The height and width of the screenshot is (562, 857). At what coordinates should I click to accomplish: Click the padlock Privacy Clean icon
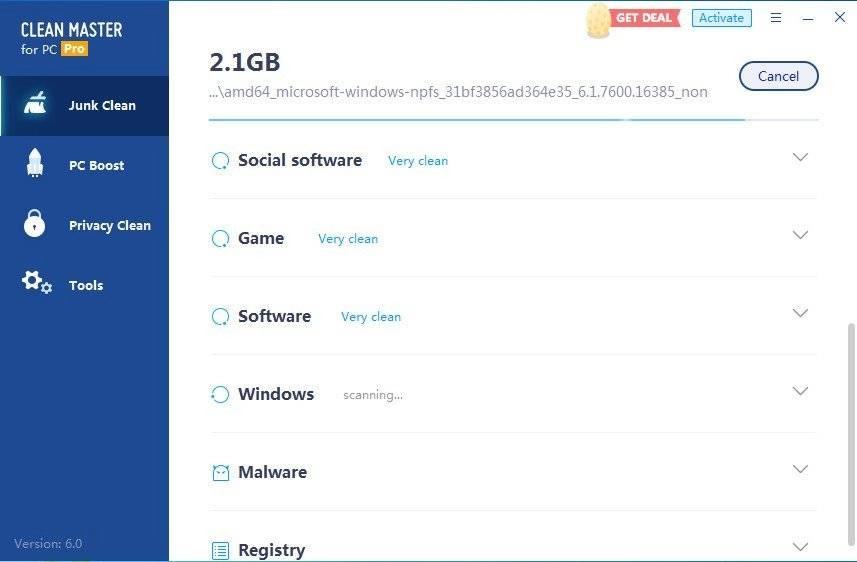pyautogui.click(x=34, y=223)
